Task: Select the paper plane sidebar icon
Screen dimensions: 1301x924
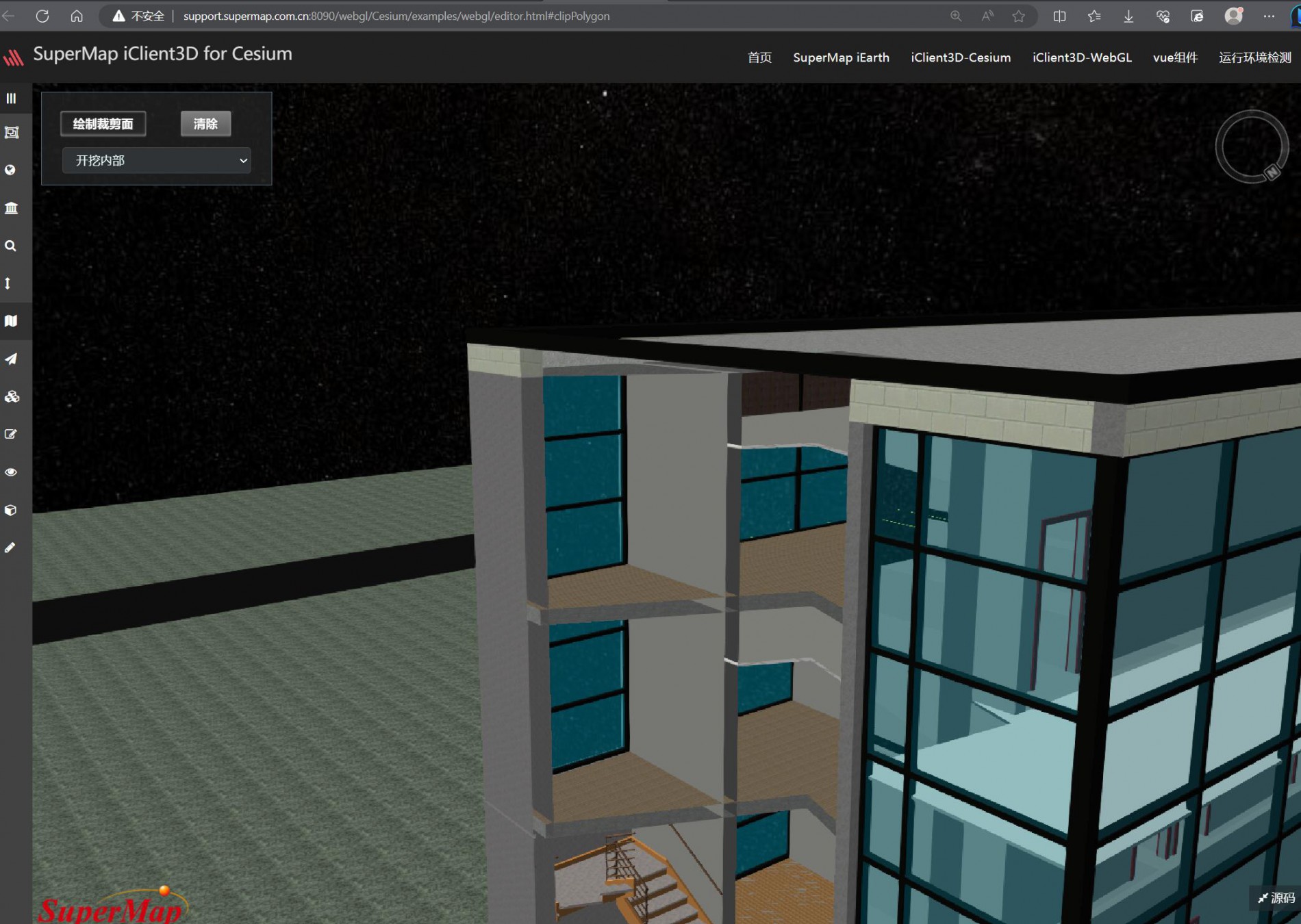Action: [x=11, y=359]
